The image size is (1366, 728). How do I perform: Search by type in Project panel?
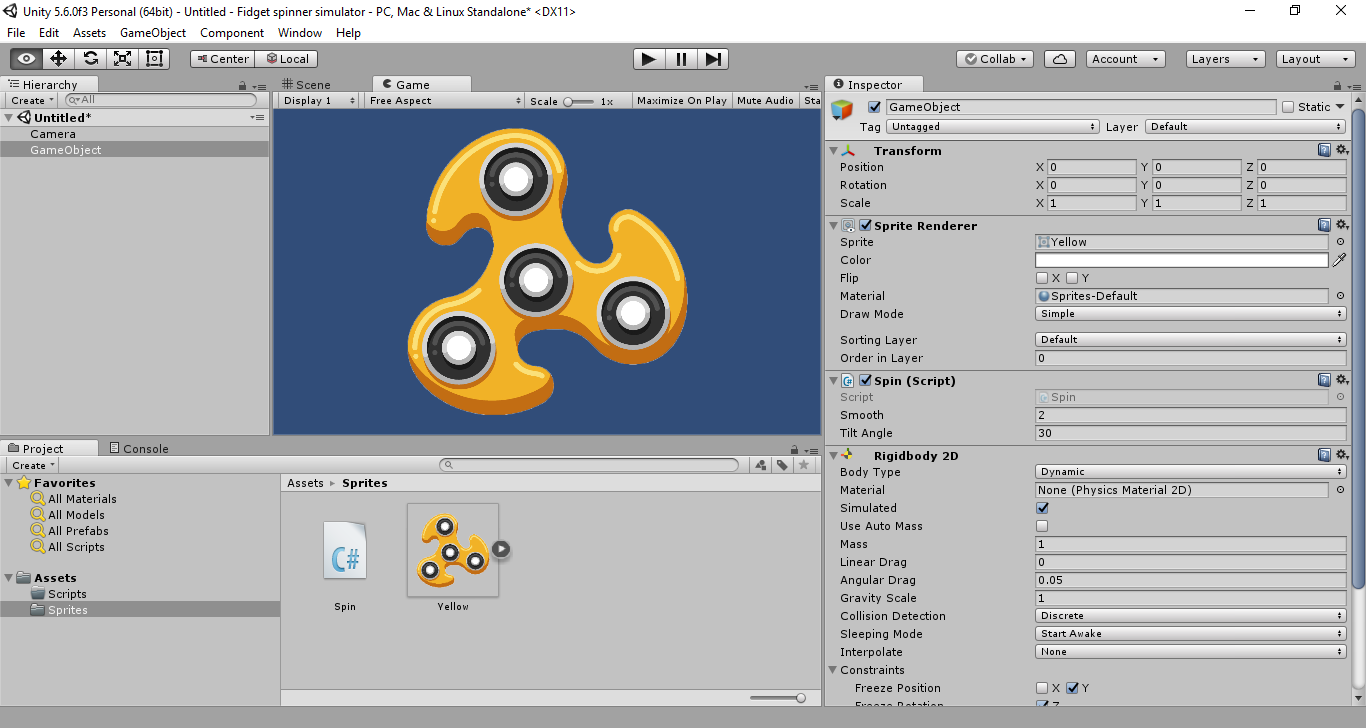pyautogui.click(x=762, y=465)
